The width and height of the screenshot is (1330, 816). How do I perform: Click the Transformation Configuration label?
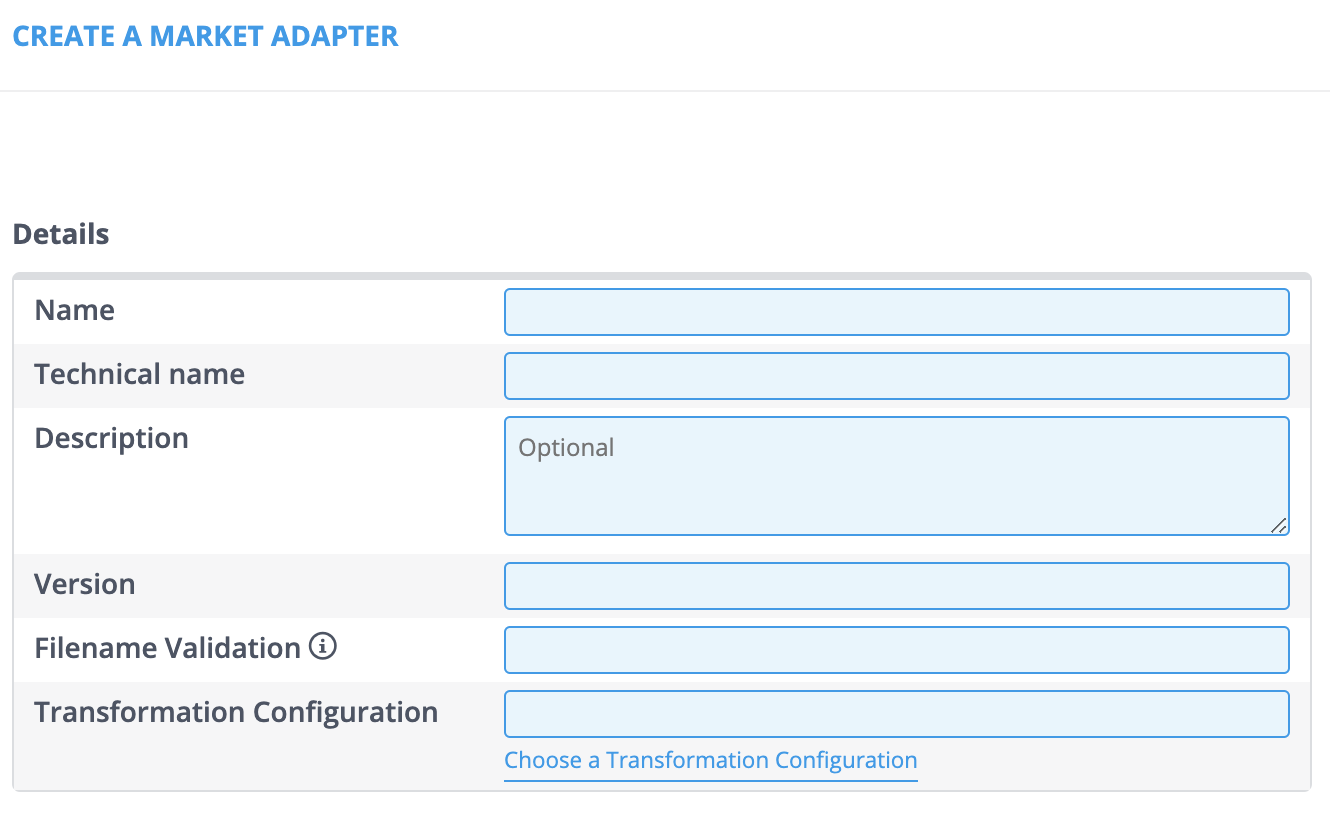click(x=236, y=712)
